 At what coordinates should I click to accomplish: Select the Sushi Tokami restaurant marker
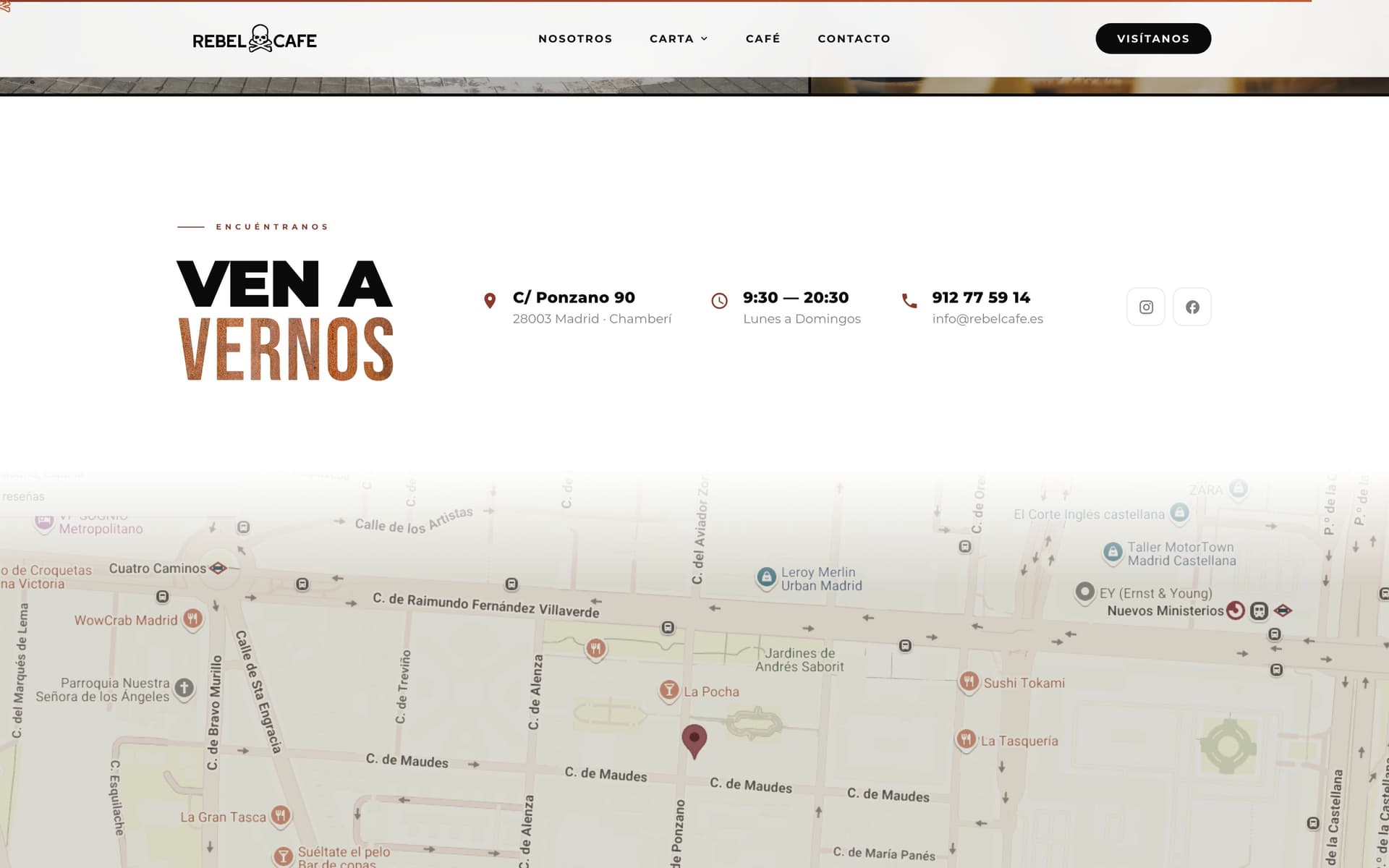pos(969,681)
